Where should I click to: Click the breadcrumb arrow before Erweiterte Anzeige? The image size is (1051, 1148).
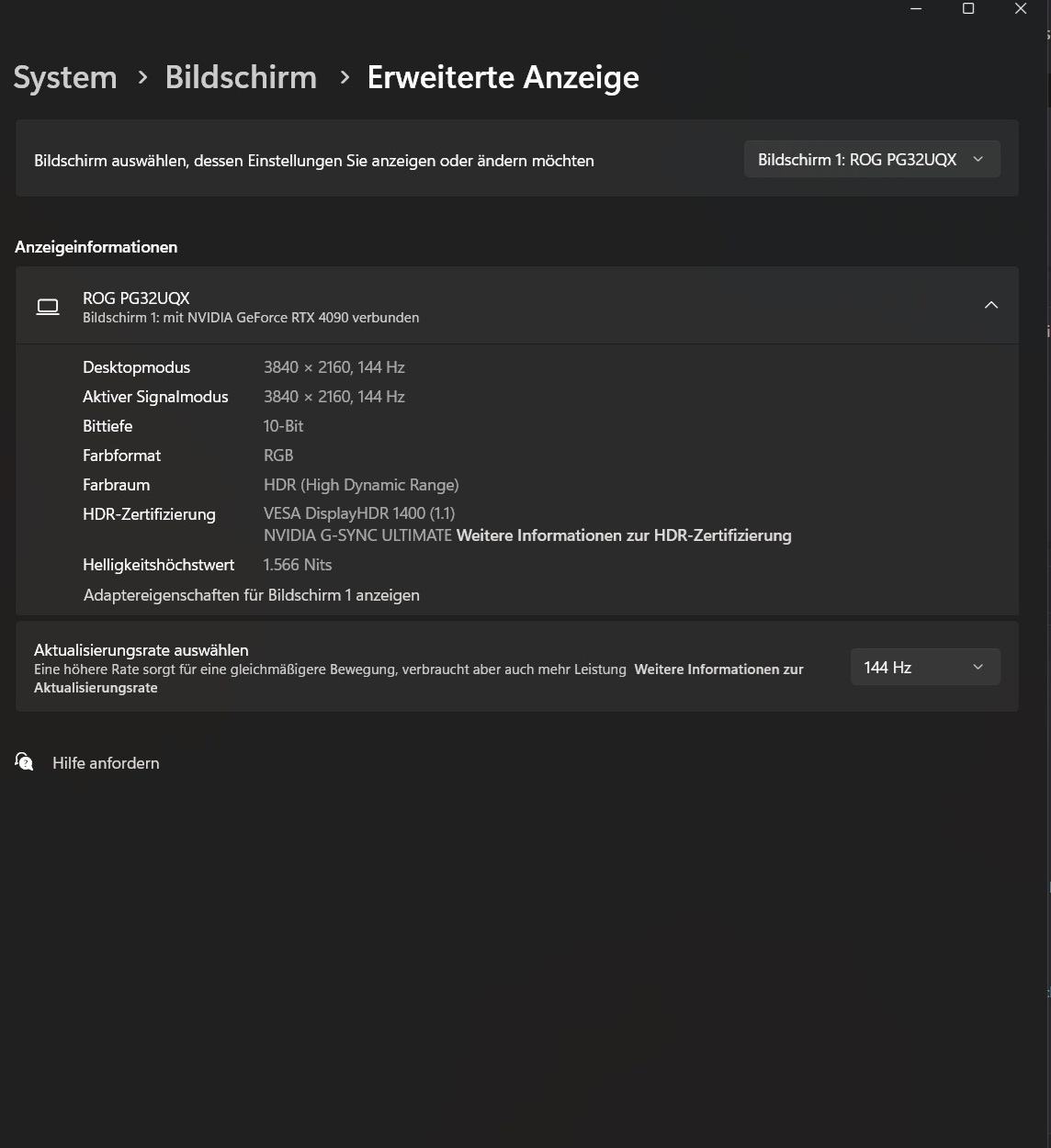coord(345,78)
